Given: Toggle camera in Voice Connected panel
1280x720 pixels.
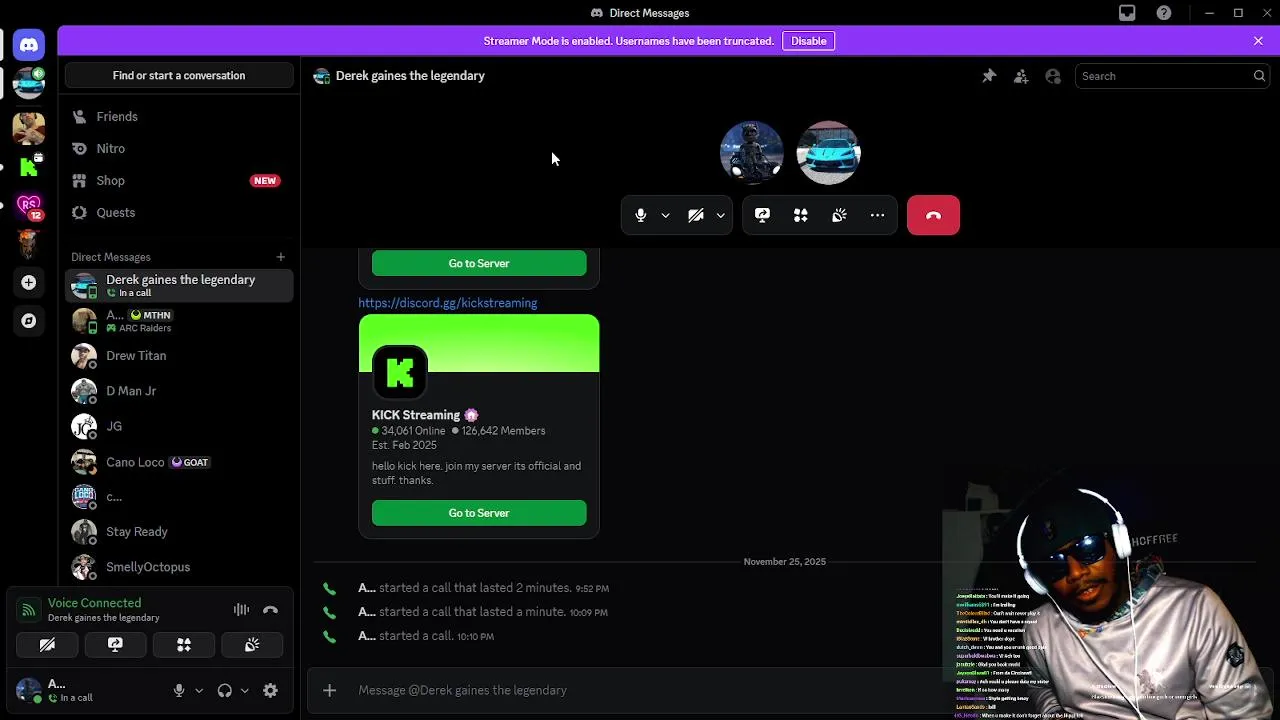Looking at the screenshot, I should [47, 645].
